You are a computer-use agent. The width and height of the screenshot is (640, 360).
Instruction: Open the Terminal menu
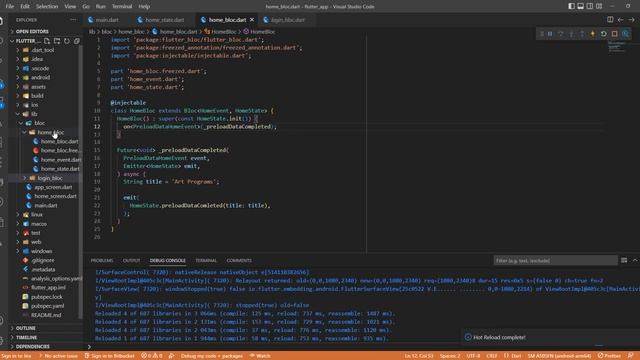(122, 6)
